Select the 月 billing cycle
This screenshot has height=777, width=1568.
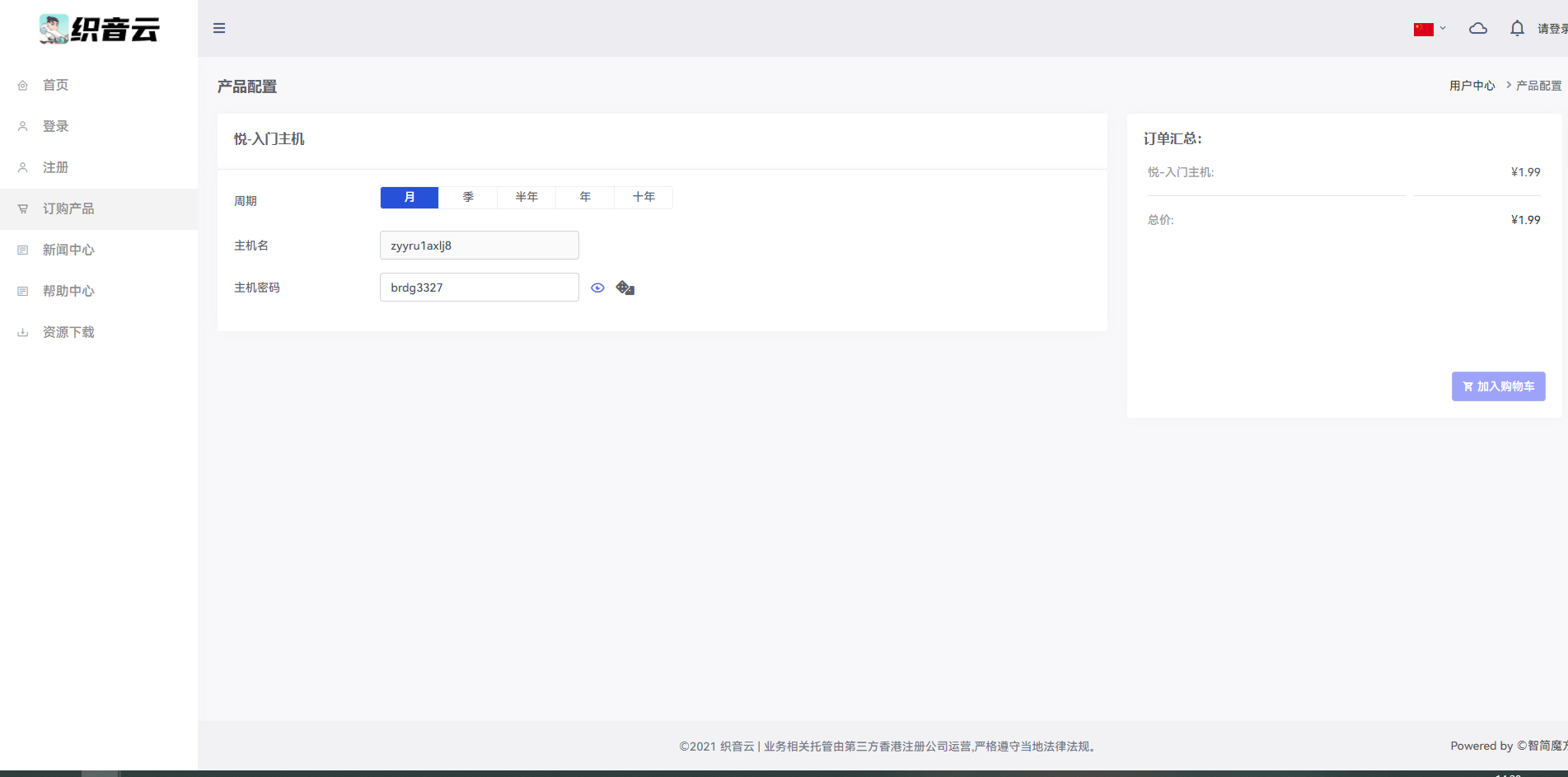[410, 198]
